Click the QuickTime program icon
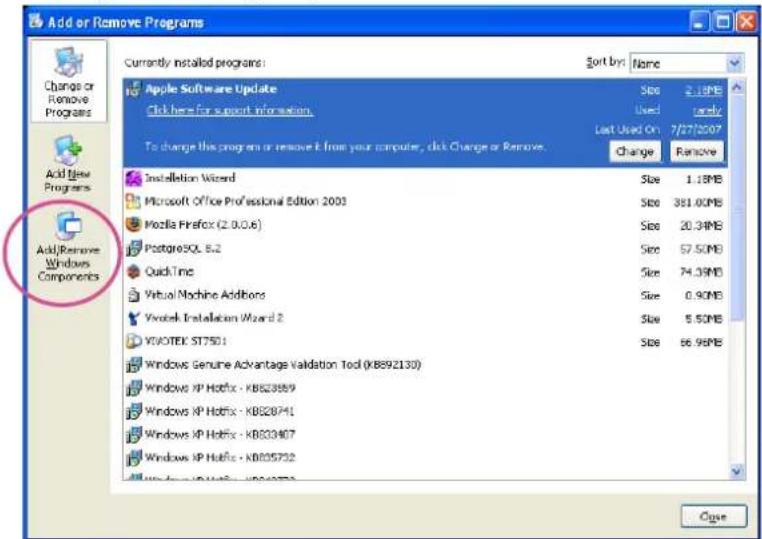The height and width of the screenshot is (539, 762). click(133, 271)
